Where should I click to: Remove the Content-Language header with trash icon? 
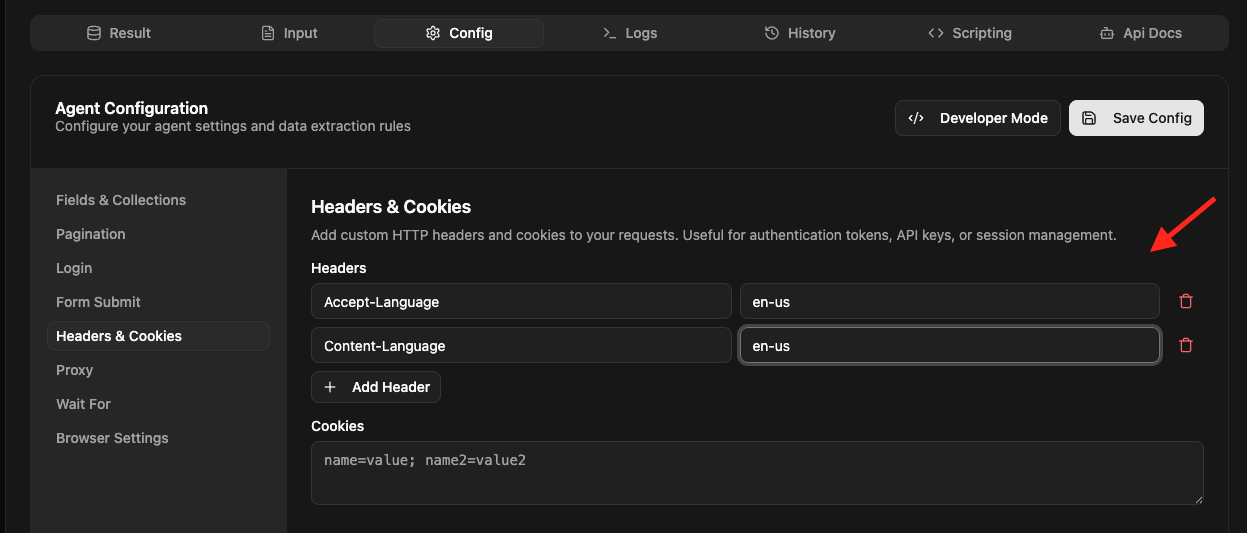(x=1186, y=345)
